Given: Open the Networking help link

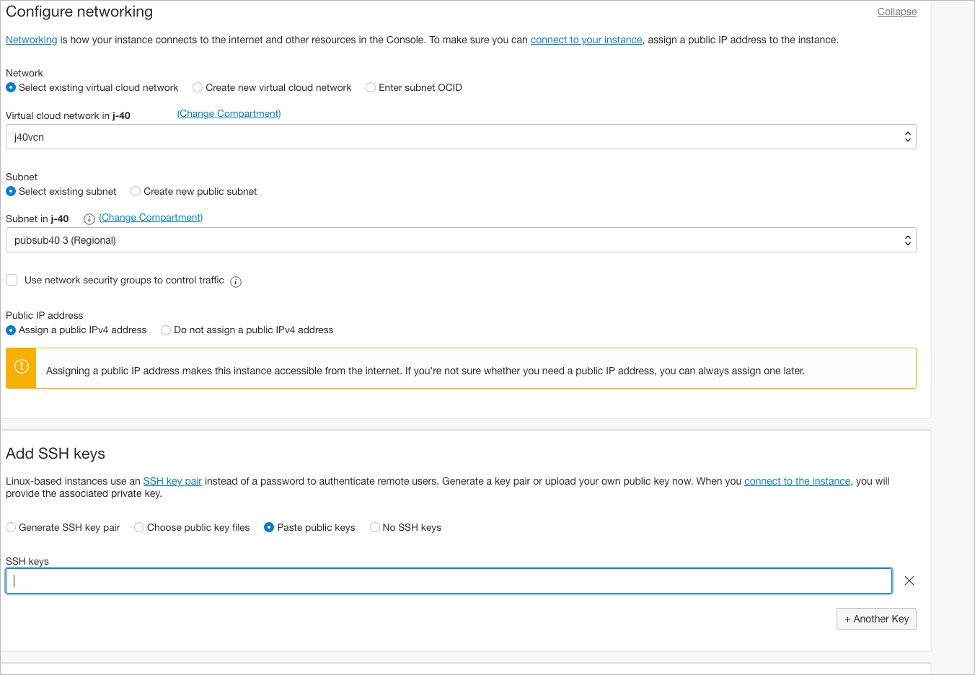Looking at the screenshot, I should pos(31,40).
